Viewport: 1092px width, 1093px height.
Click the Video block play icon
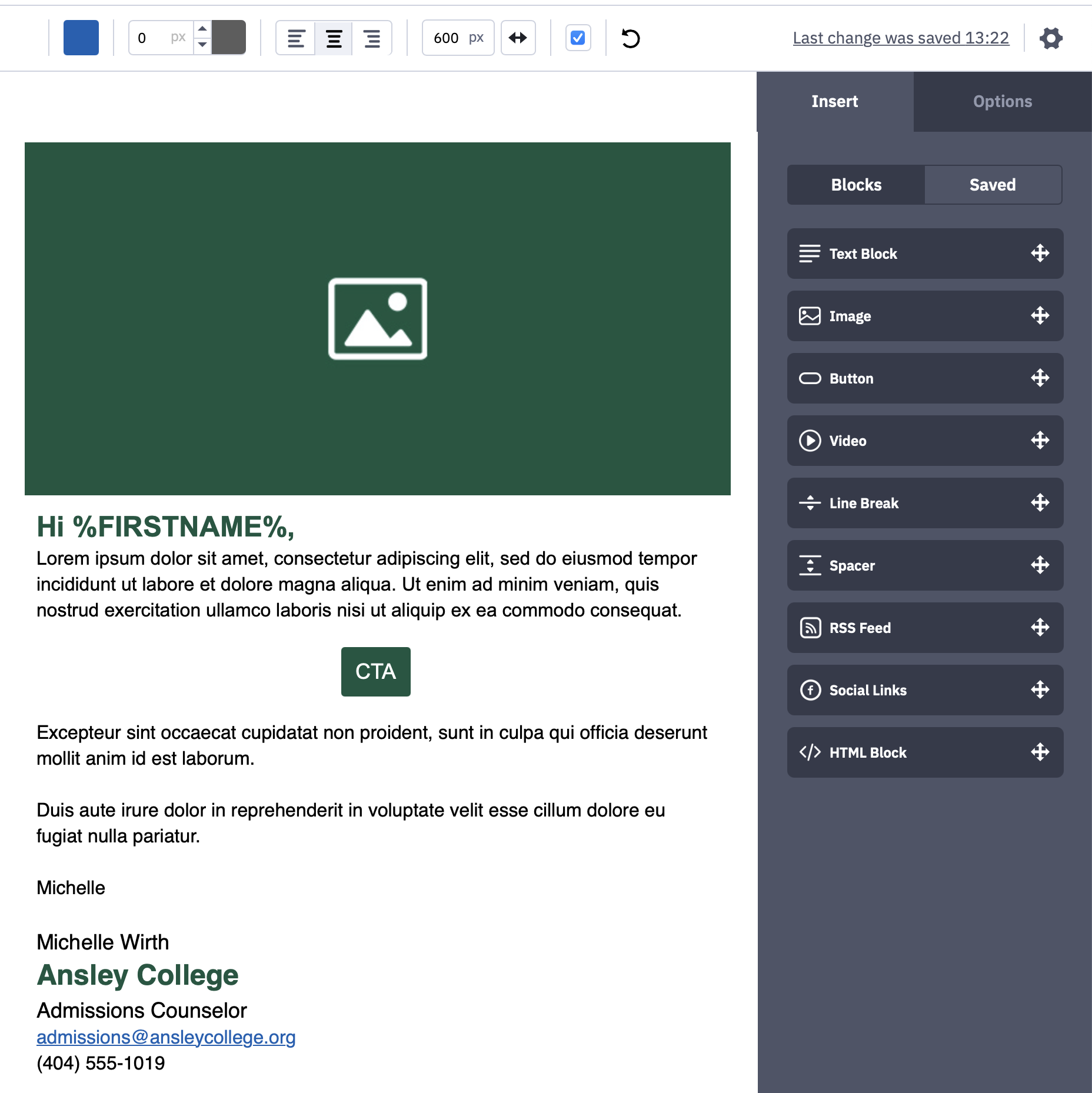pos(810,441)
